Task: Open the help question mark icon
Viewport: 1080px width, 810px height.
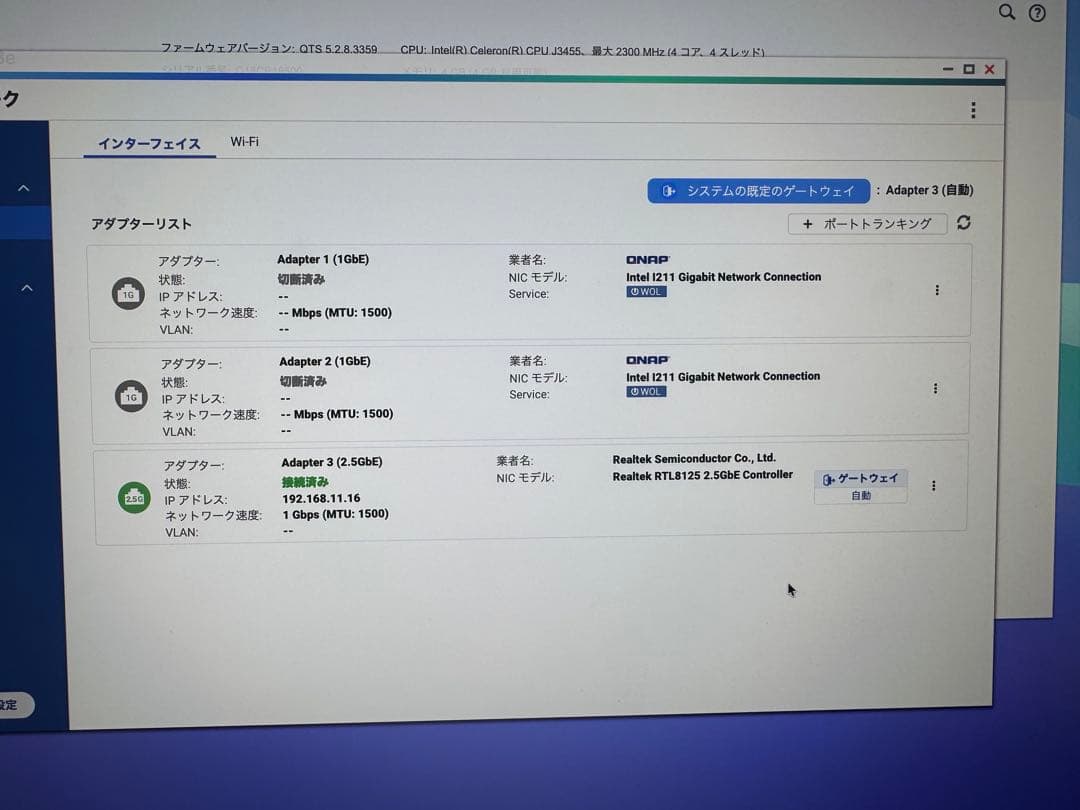Action: pos(1036,14)
